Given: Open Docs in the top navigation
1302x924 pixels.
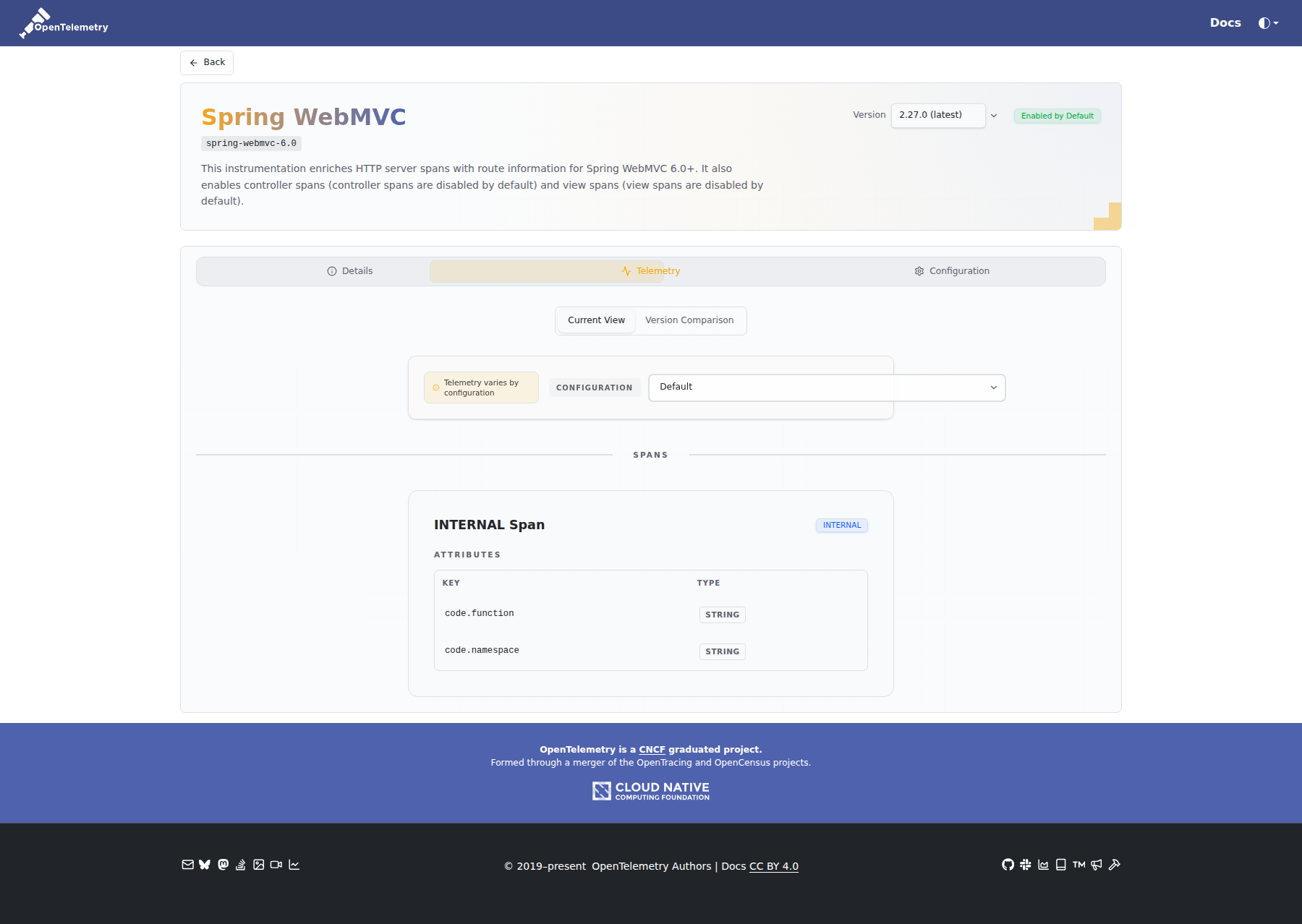Looking at the screenshot, I should click(x=1225, y=23).
